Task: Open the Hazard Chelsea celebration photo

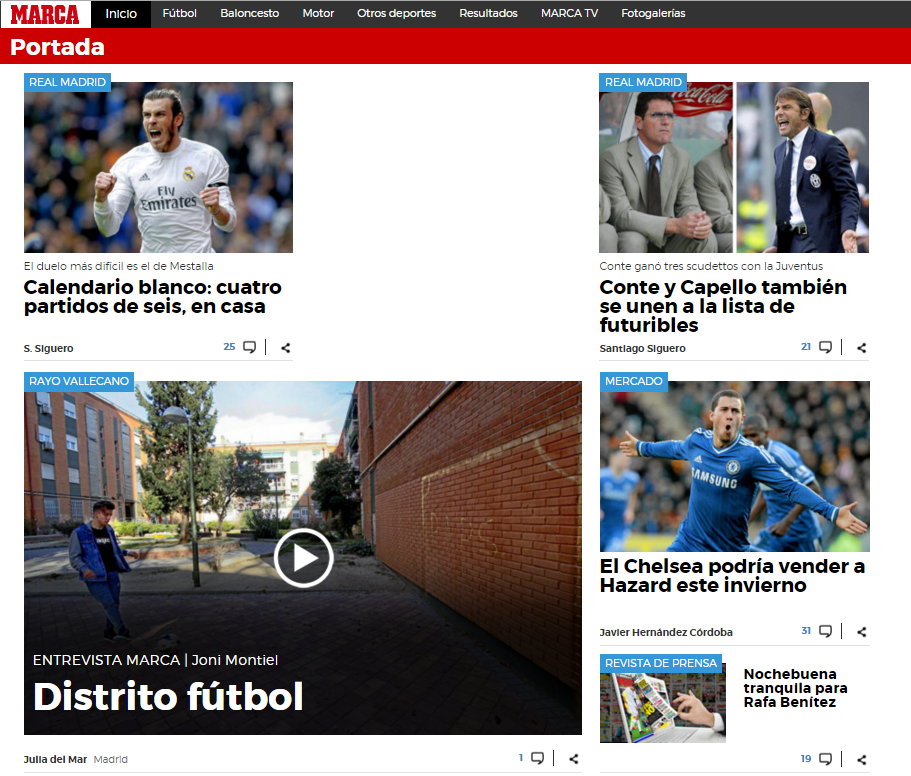Action: pyautogui.click(x=734, y=466)
